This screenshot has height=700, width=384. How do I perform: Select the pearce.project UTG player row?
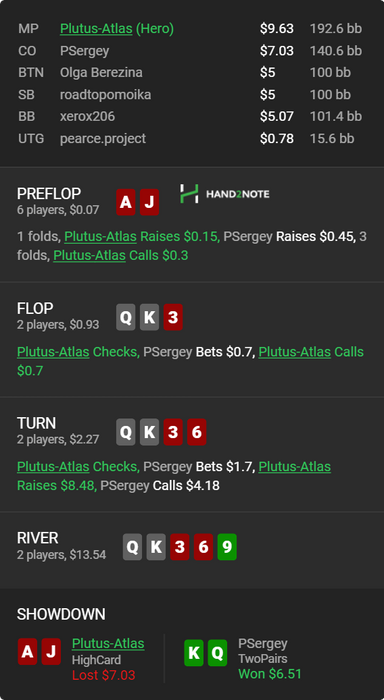point(190,138)
